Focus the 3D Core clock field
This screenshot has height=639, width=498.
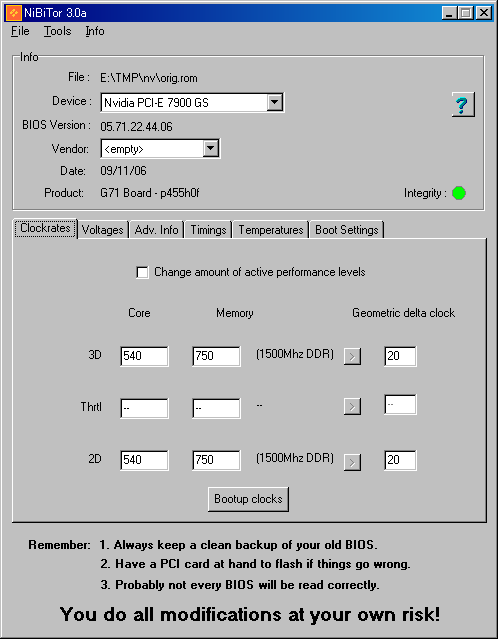[x=144, y=356]
